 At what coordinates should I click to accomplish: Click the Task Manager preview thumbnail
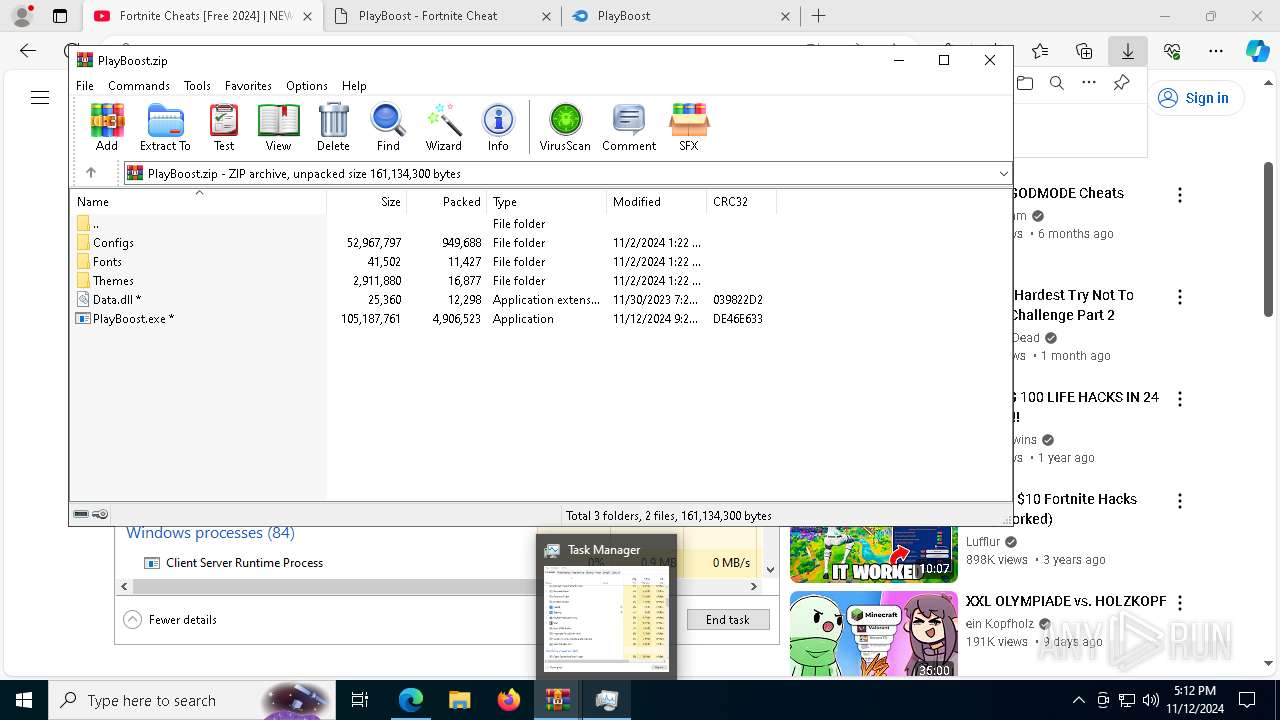(606, 619)
